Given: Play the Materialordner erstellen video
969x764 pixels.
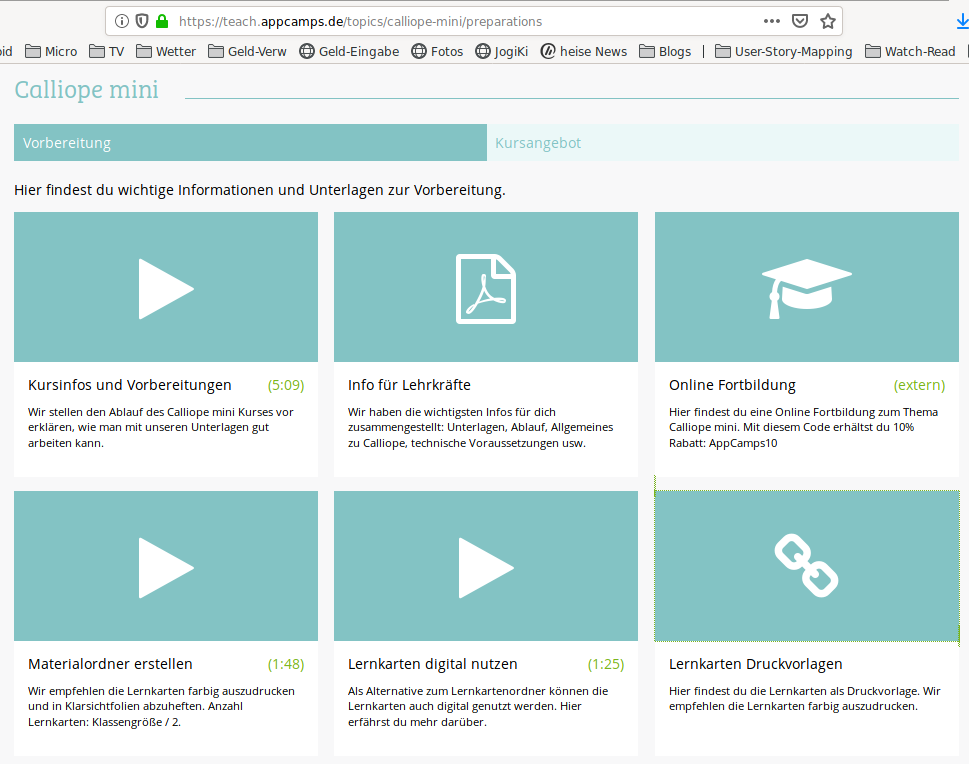Looking at the screenshot, I should 166,567.
